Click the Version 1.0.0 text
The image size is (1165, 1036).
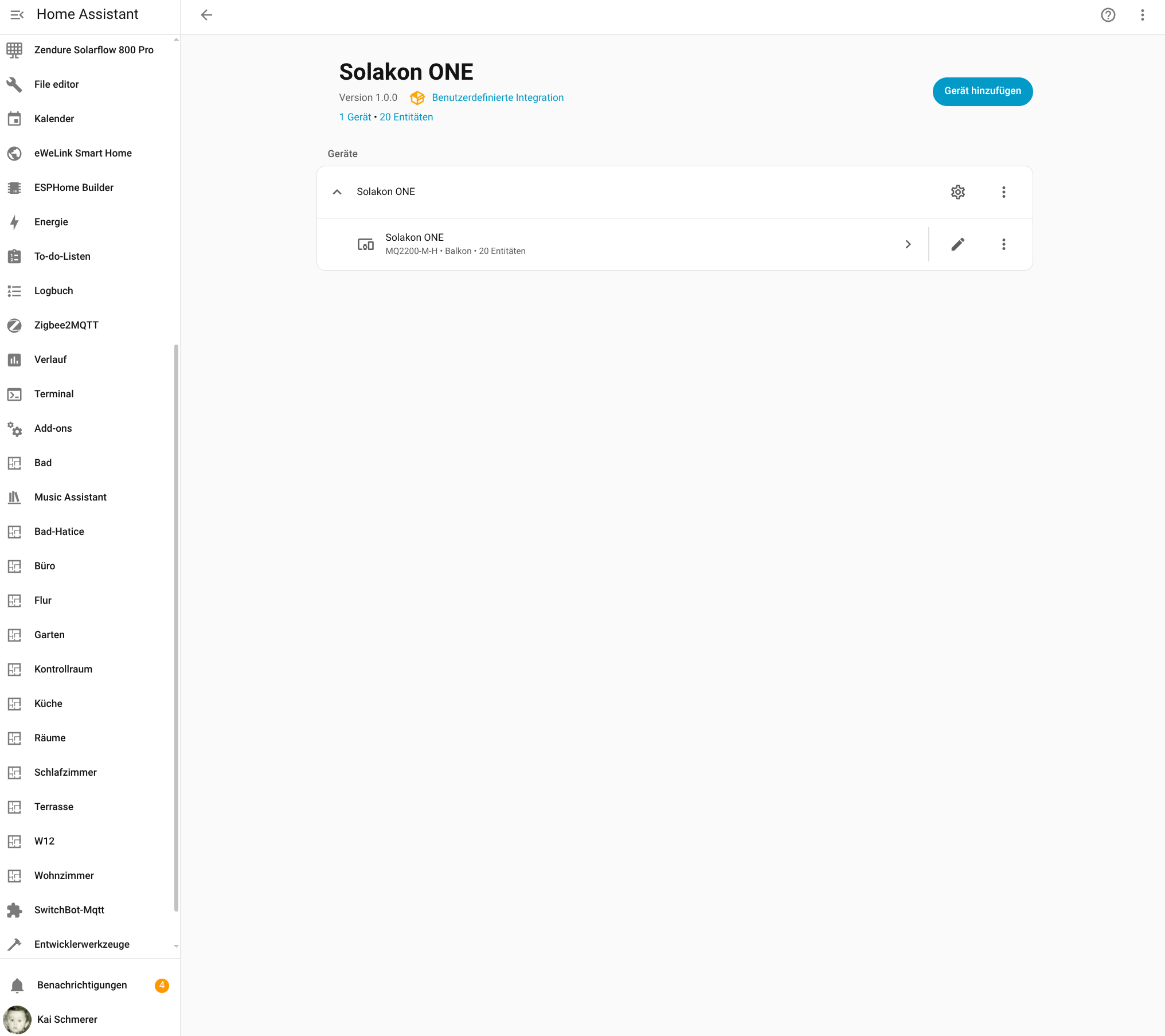tap(368, 97)
